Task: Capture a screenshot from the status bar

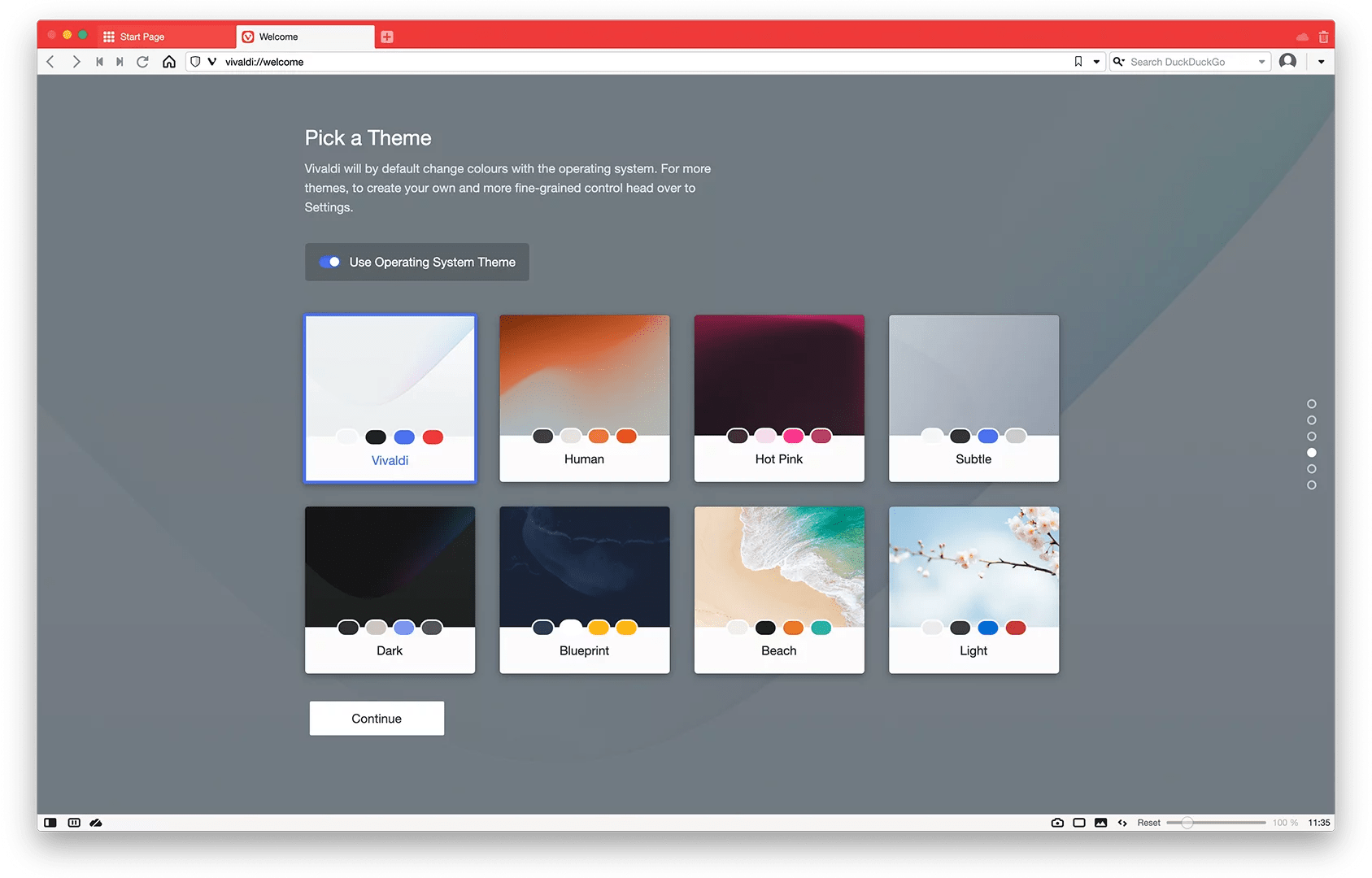Action: point(1057,822)
